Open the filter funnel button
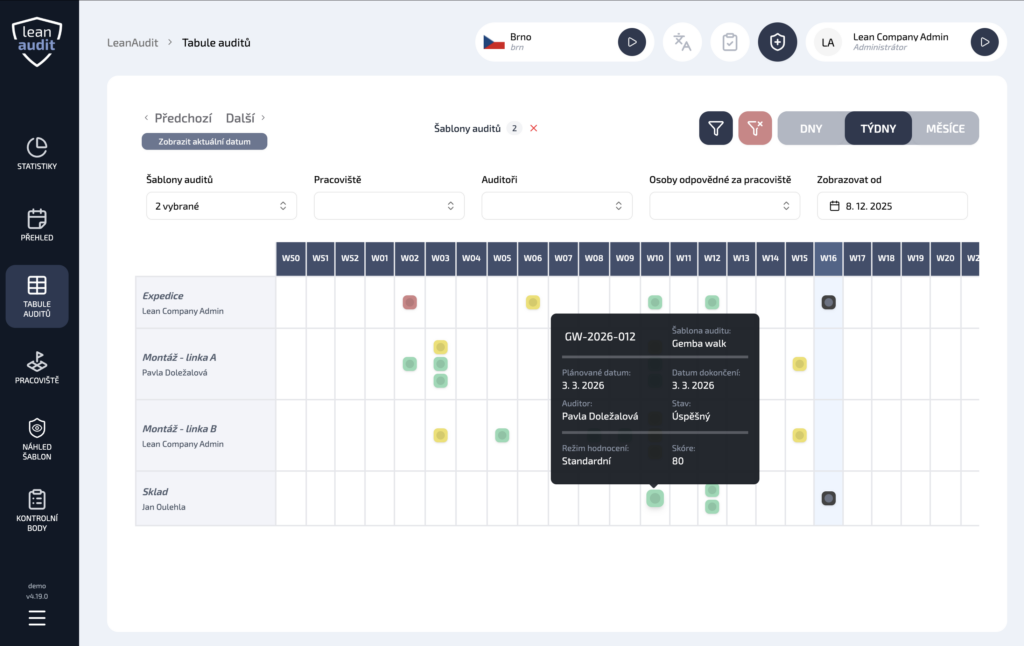The width and height of the screenshot is (1024, 646). coord(716,128)
